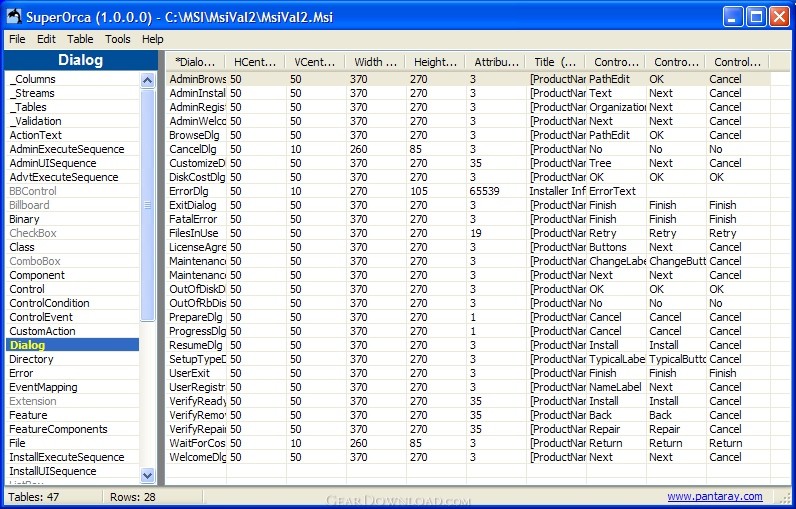796x509 pixels.
Task: Open the File menu
Action: (17, 39)
